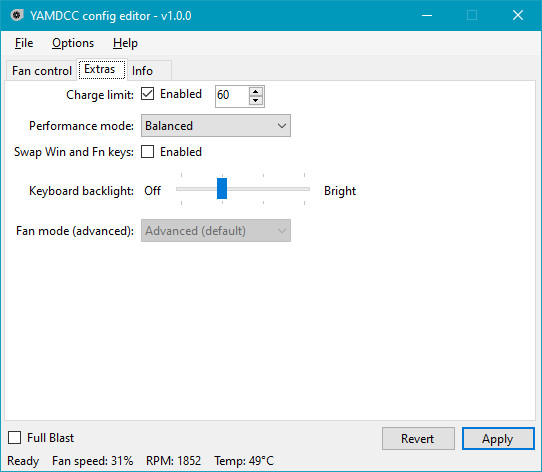Click the Off label beside the backlight slider
Screen dimensions: 542x472
[152, 191]
